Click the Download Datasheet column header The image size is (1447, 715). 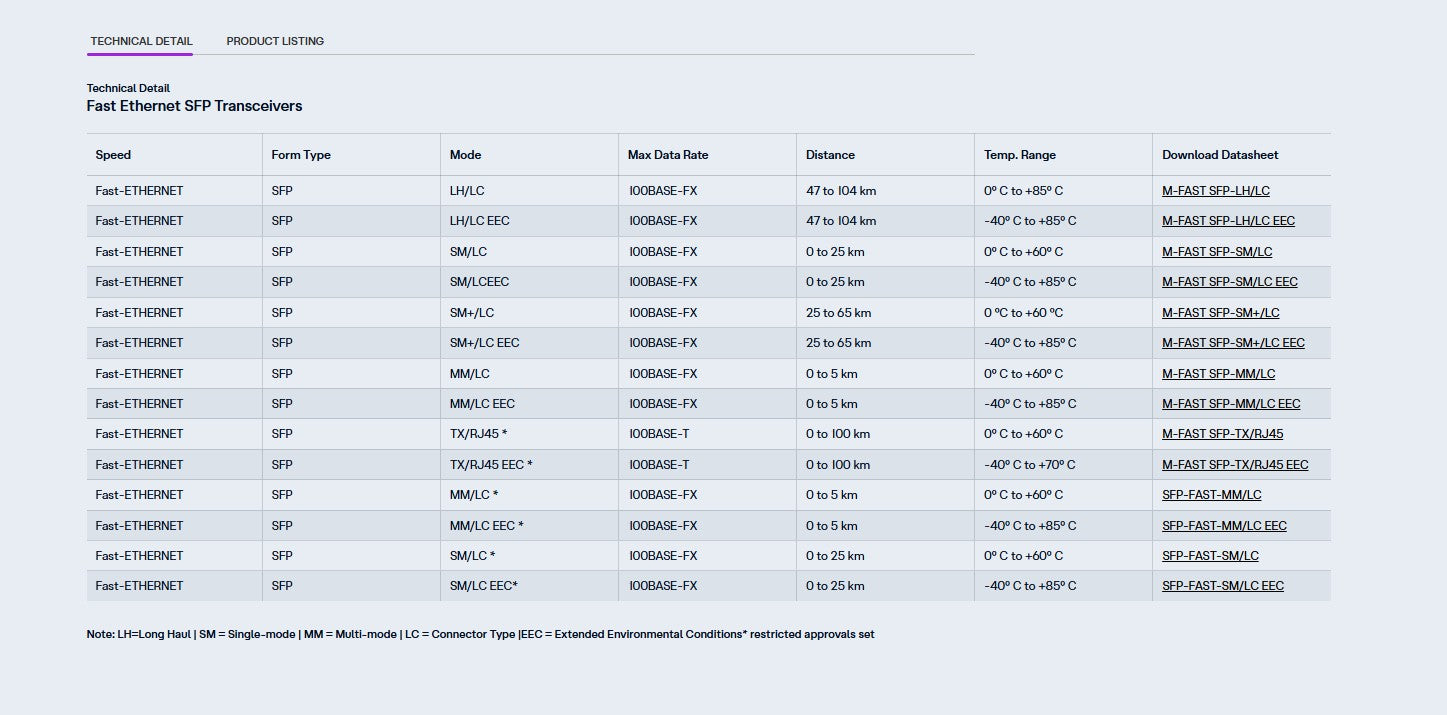(x=1220, y=155)
